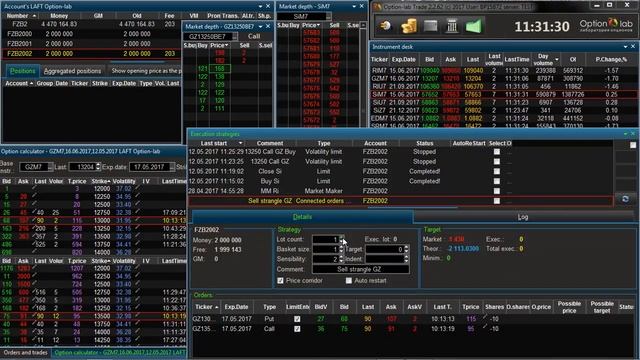The image size is (640, 360).
Task: Select SiM7 row in Instrument desk
Action: (504, 94)
